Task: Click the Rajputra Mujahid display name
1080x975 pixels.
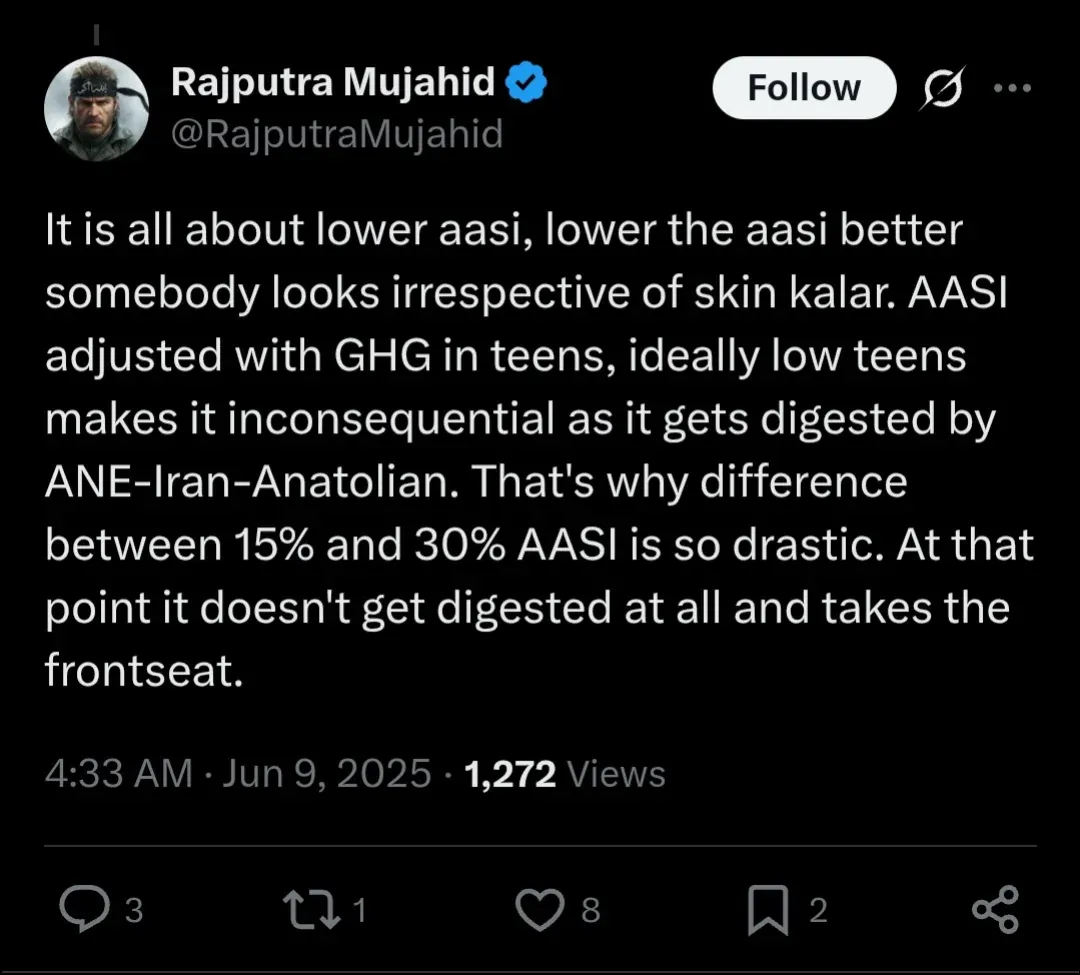Action: coord(334,84)
